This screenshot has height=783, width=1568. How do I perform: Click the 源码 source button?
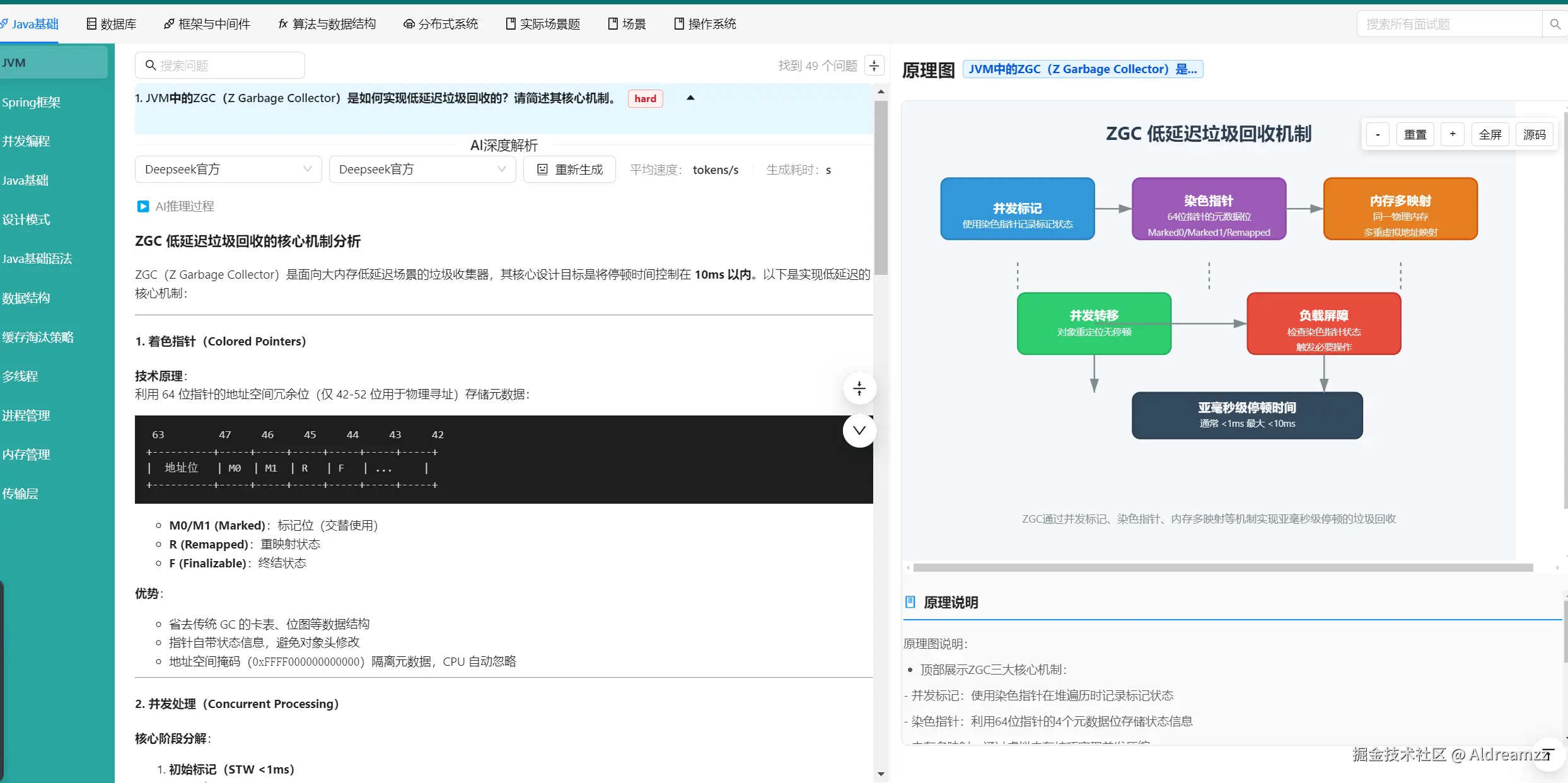1534,134
